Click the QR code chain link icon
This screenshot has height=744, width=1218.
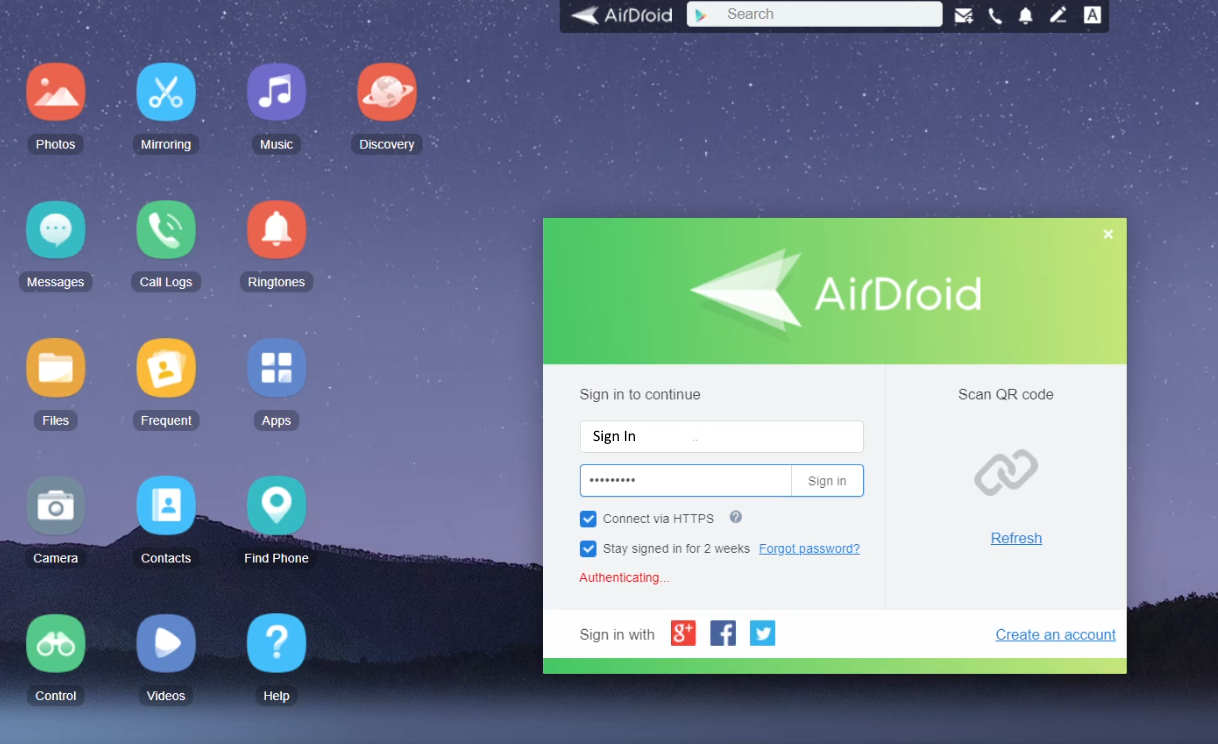point(1006,472)
